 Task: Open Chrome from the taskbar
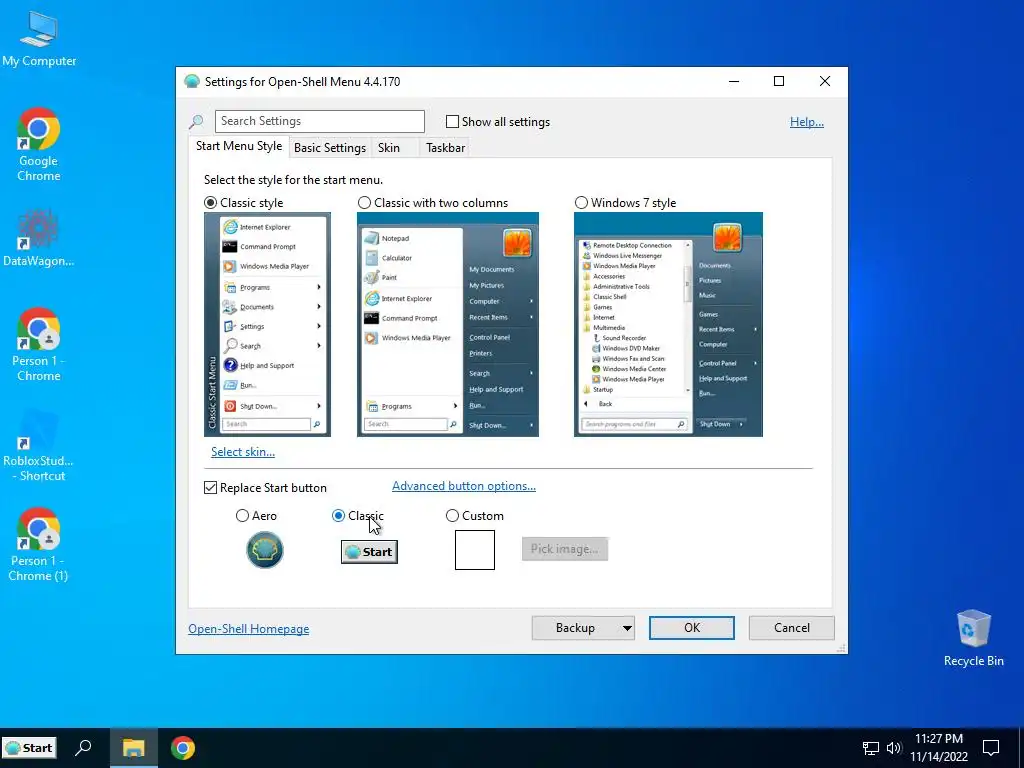click(183, 748)
